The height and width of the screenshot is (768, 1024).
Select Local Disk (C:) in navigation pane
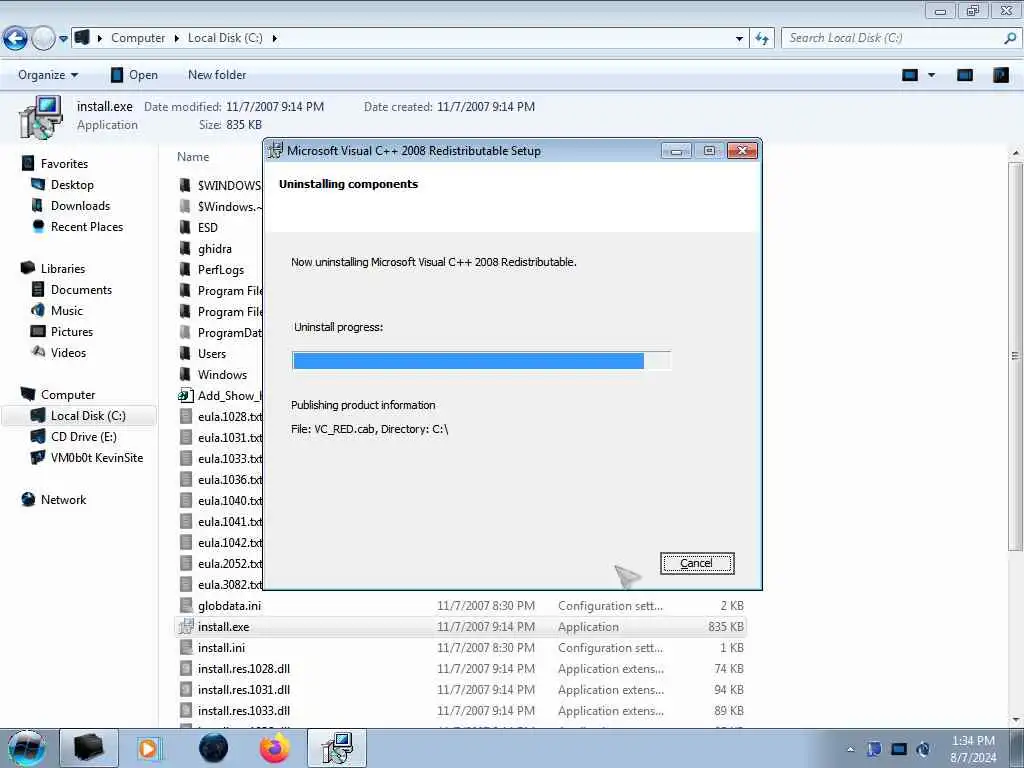point(80,415)
